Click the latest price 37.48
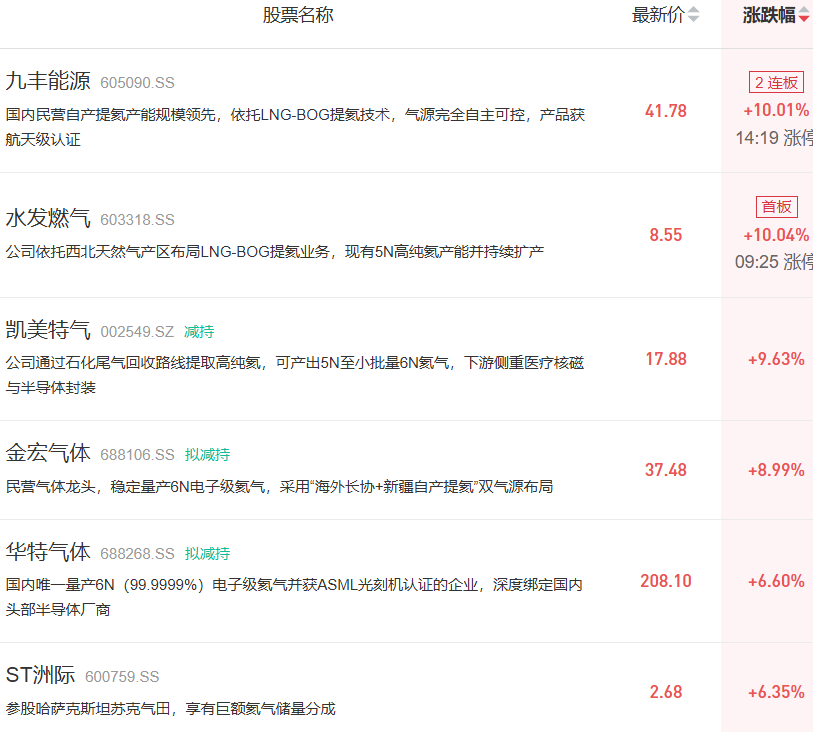Image resolution: width=813 pixels, height=732 pixels. 666,470
